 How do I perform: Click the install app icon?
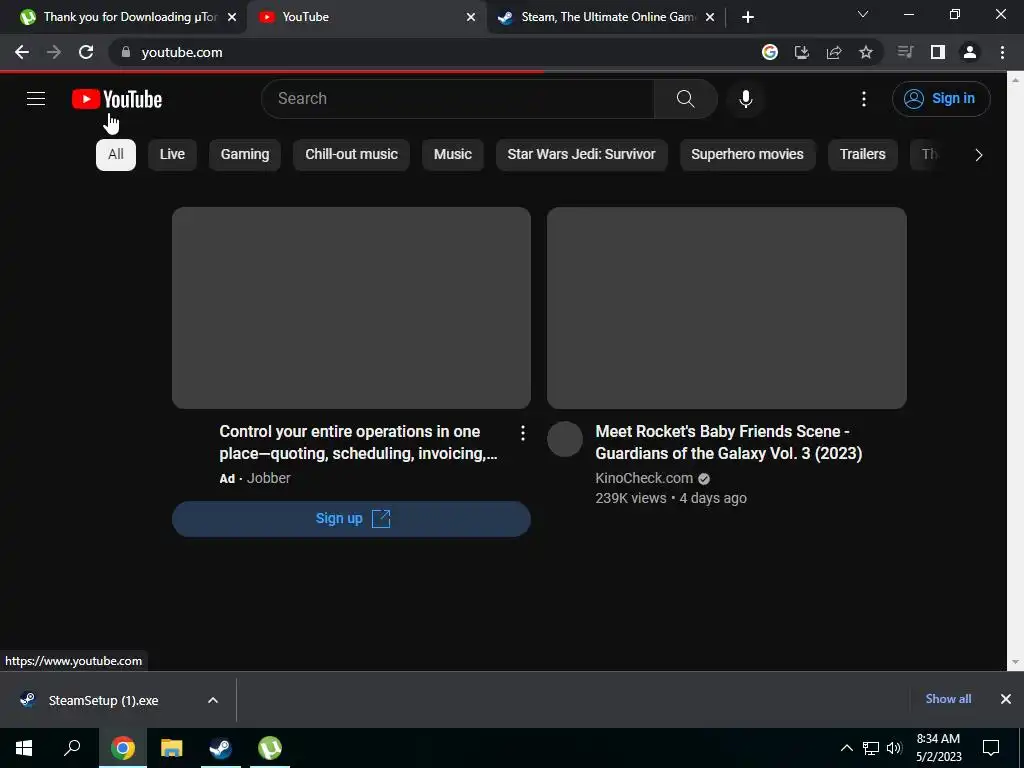(802, 52)
